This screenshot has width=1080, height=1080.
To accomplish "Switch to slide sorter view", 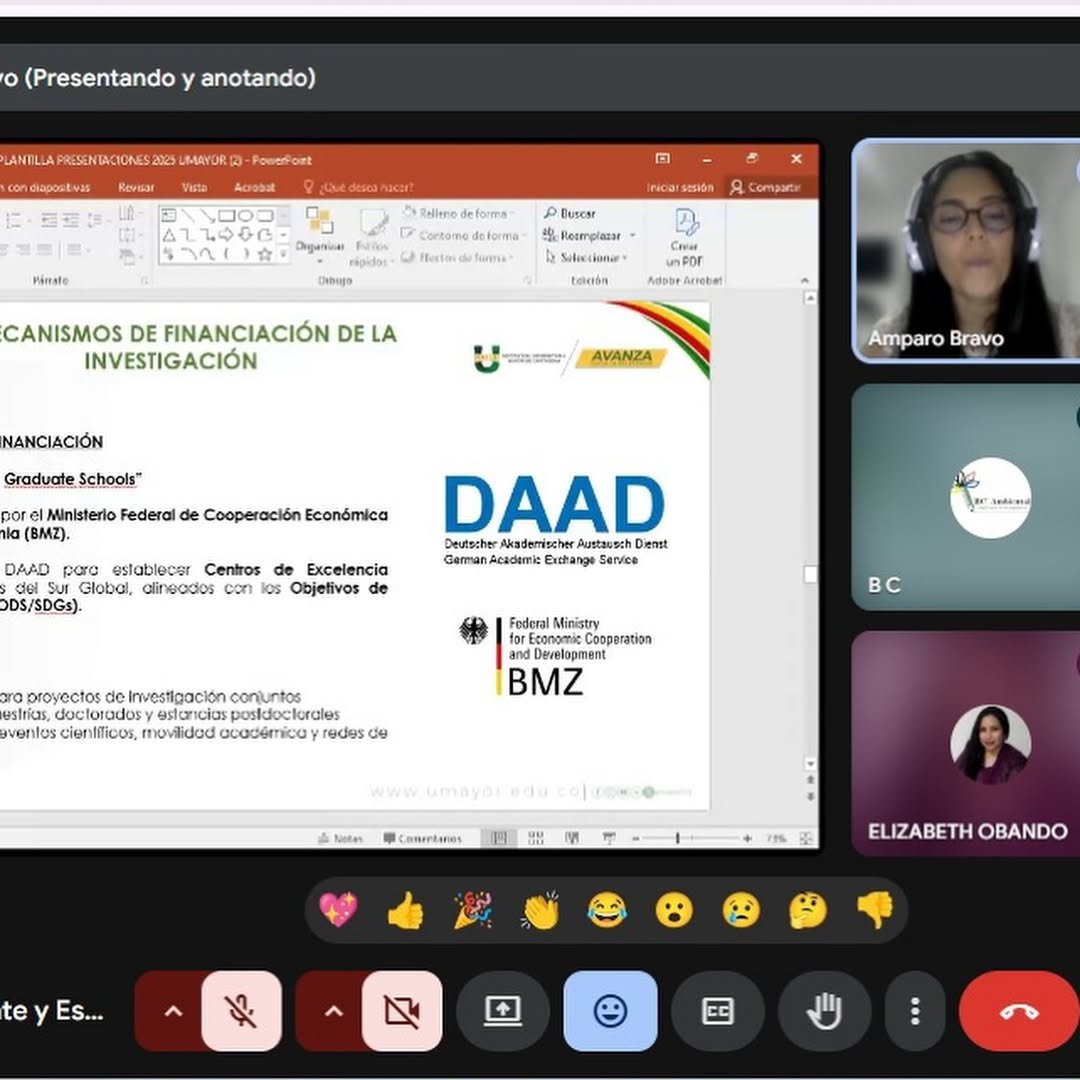I will [x=536, y=838].
